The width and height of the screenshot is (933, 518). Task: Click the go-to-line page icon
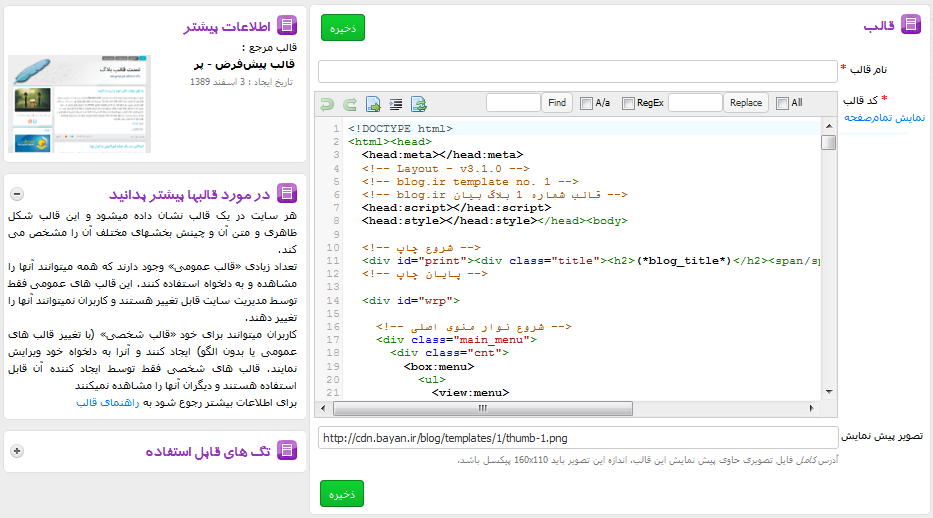373,103
